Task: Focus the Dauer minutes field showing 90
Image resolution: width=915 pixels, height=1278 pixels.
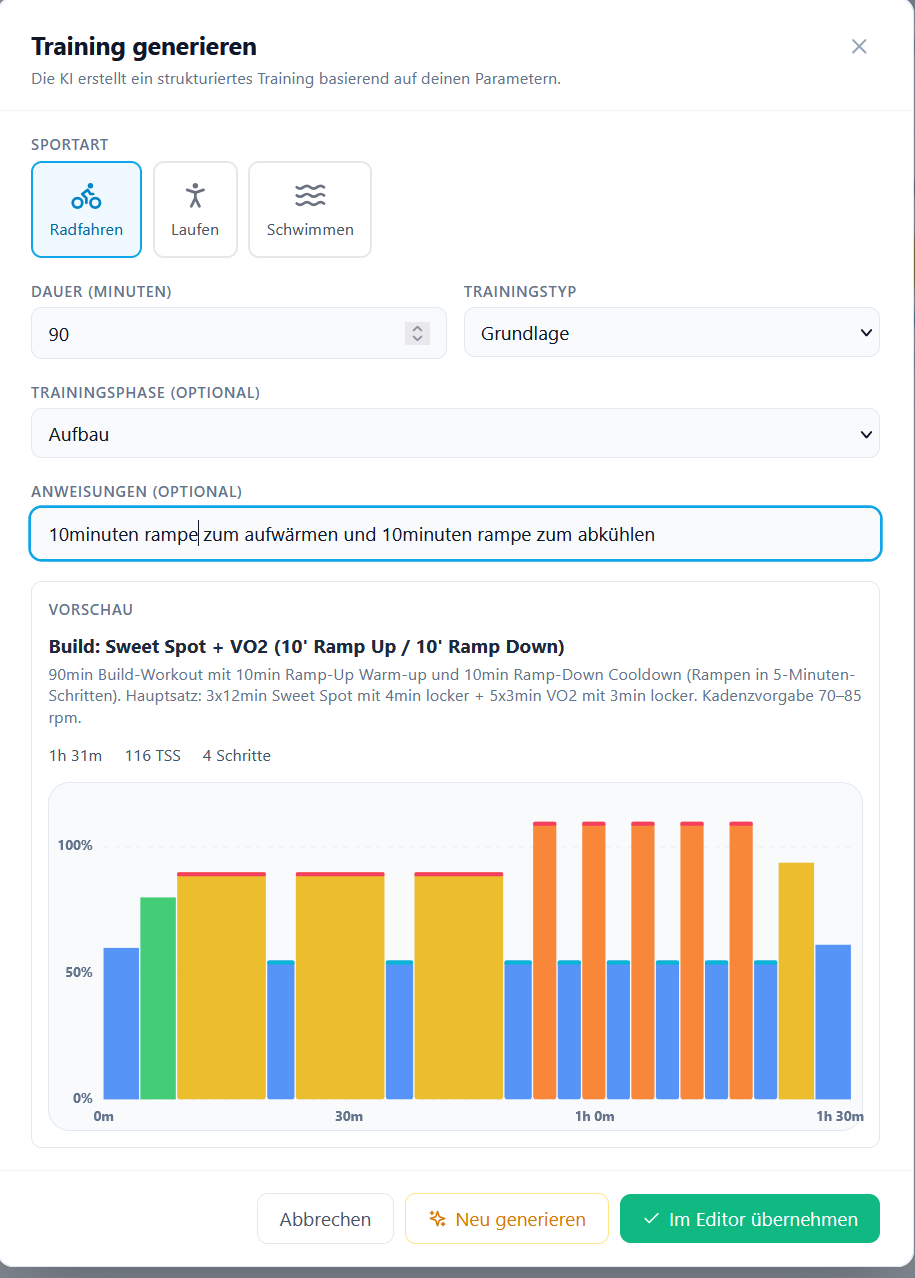Action: point(239,333)
